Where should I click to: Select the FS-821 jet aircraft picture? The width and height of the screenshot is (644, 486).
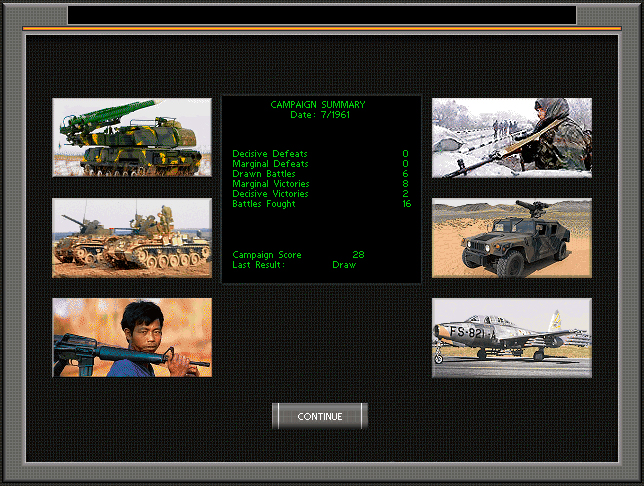tap(512, 338)
